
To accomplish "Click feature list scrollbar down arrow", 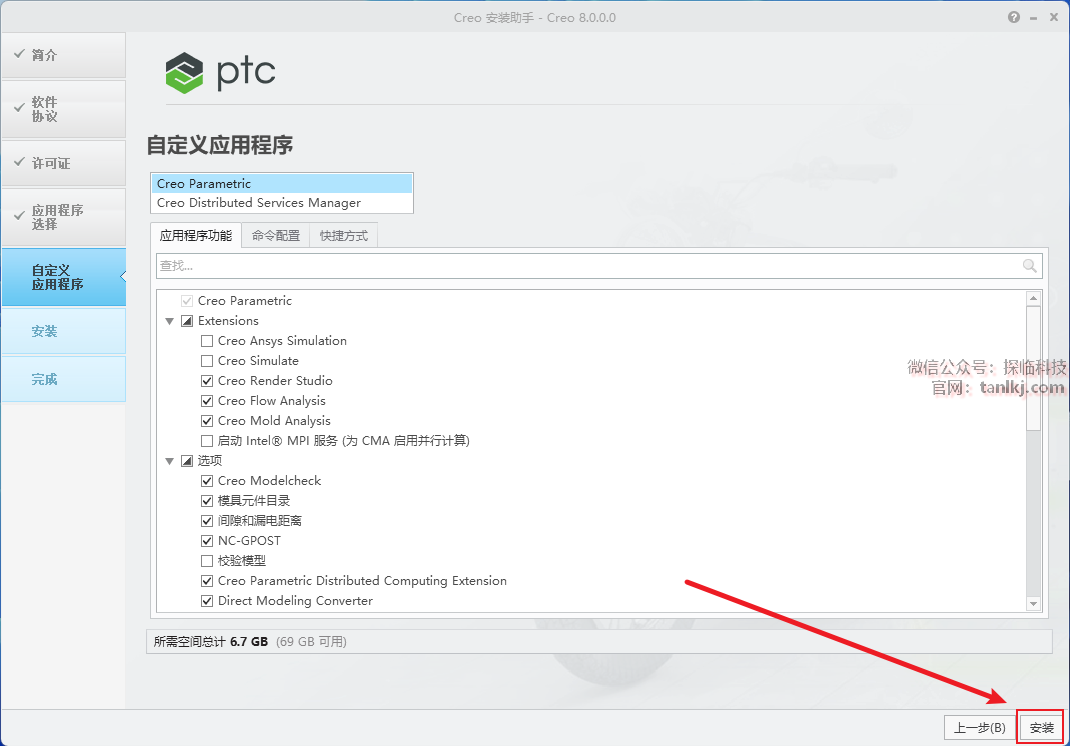I will point(1033,603).
